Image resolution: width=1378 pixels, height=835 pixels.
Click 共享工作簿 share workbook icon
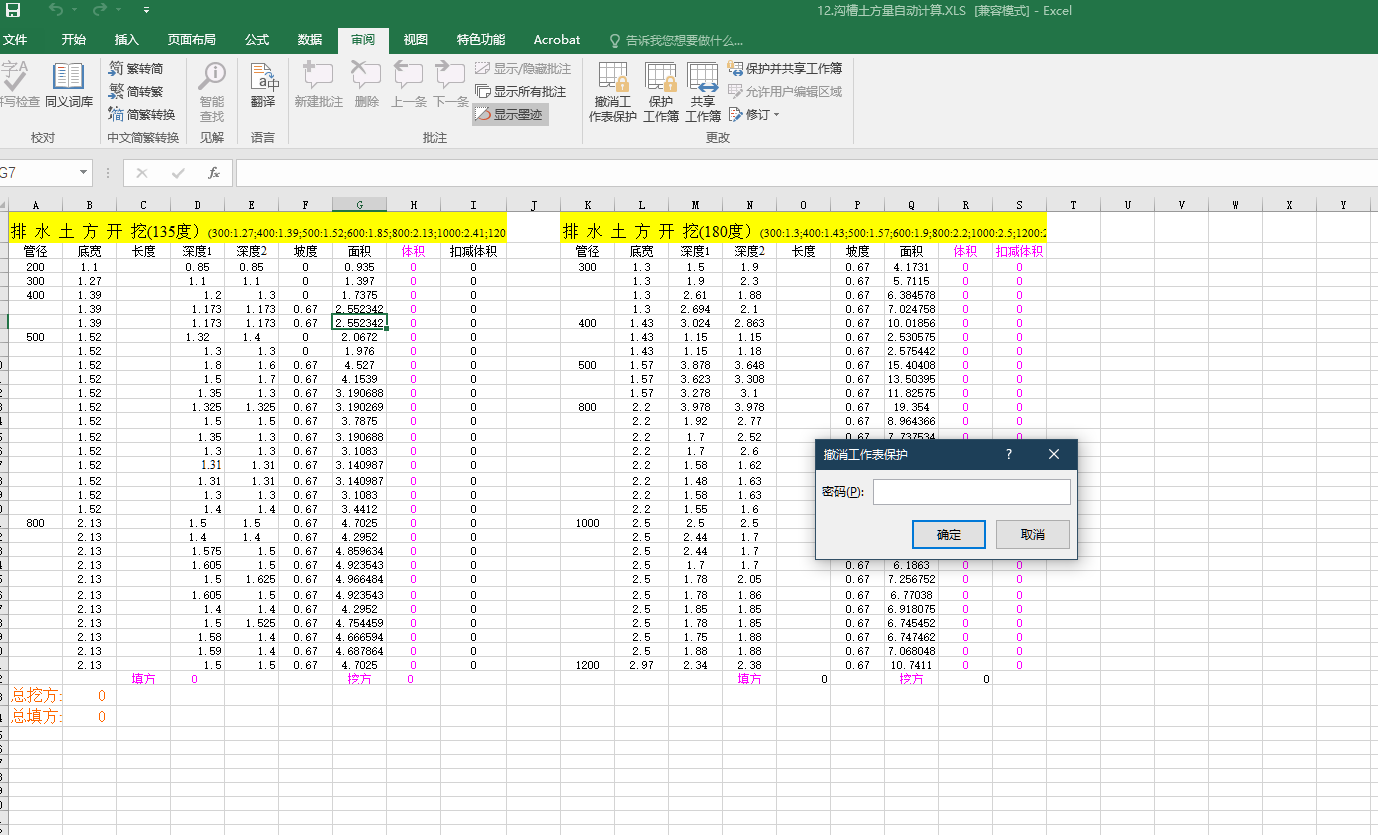[x=703, y=91]
